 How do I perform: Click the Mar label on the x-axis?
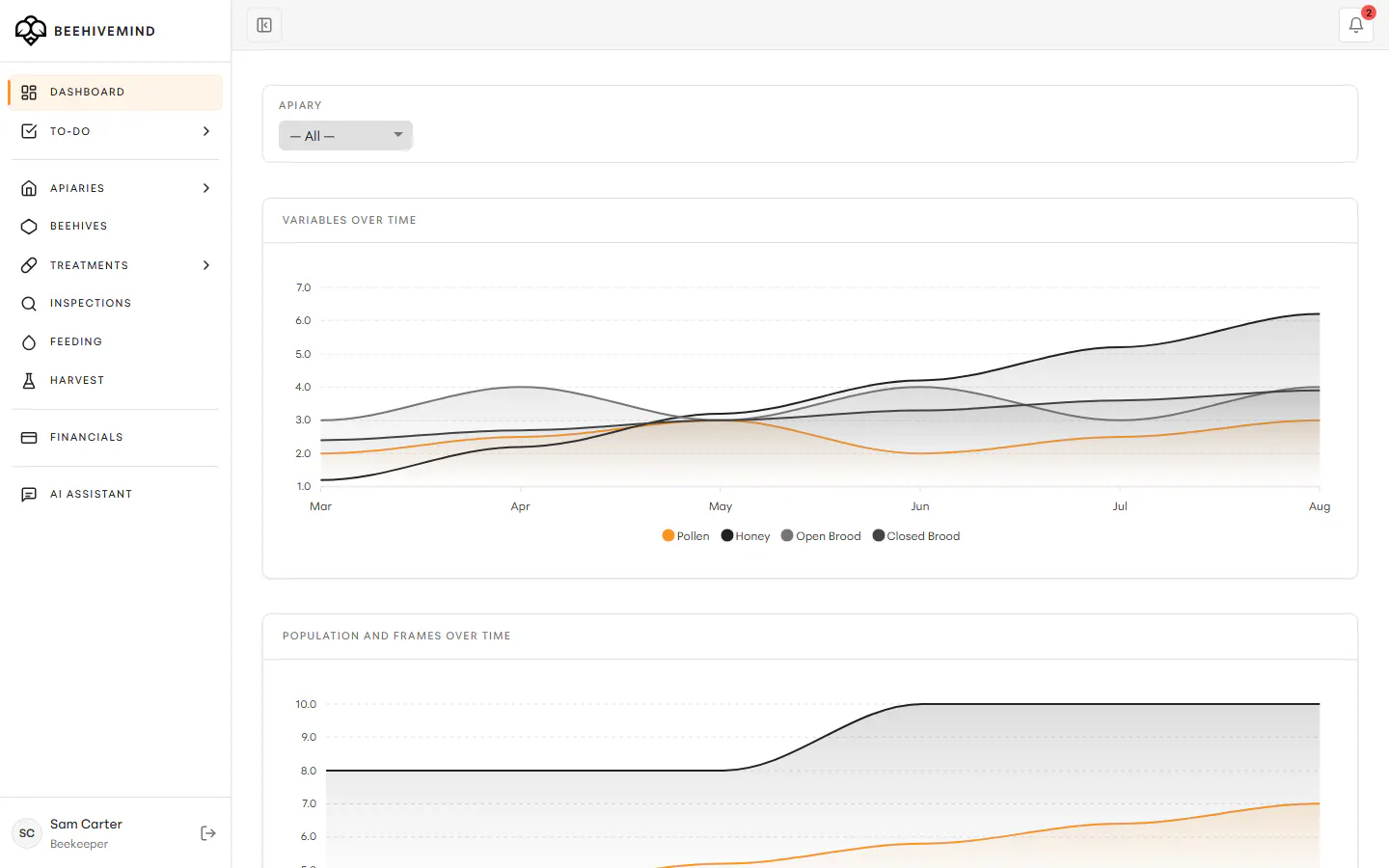[x=320, y=507]
